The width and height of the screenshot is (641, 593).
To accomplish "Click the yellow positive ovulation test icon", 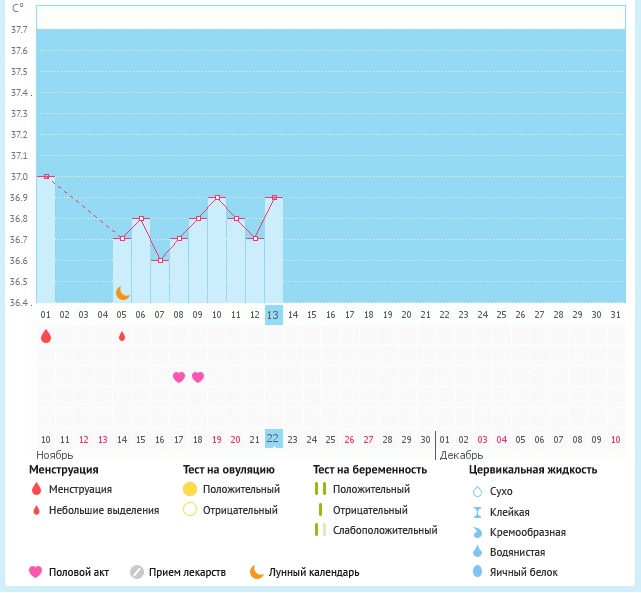I will tap(190, 489).
